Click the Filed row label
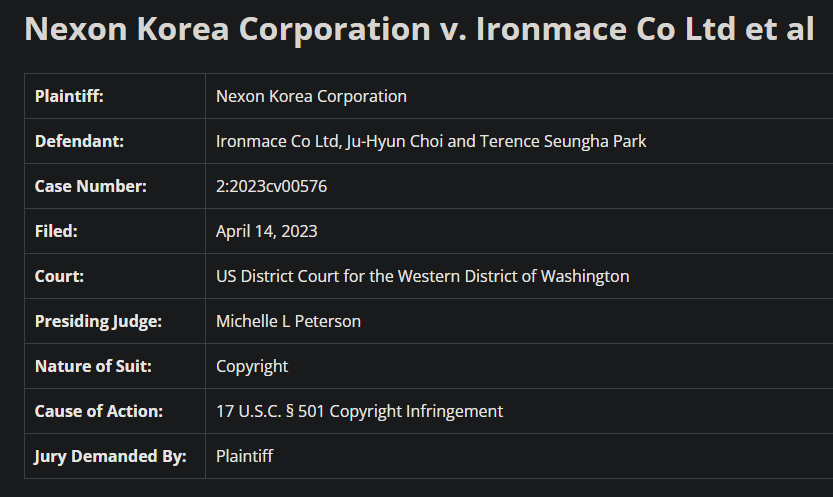This screenshot has height=497, width=833. [x=56, y=231]
